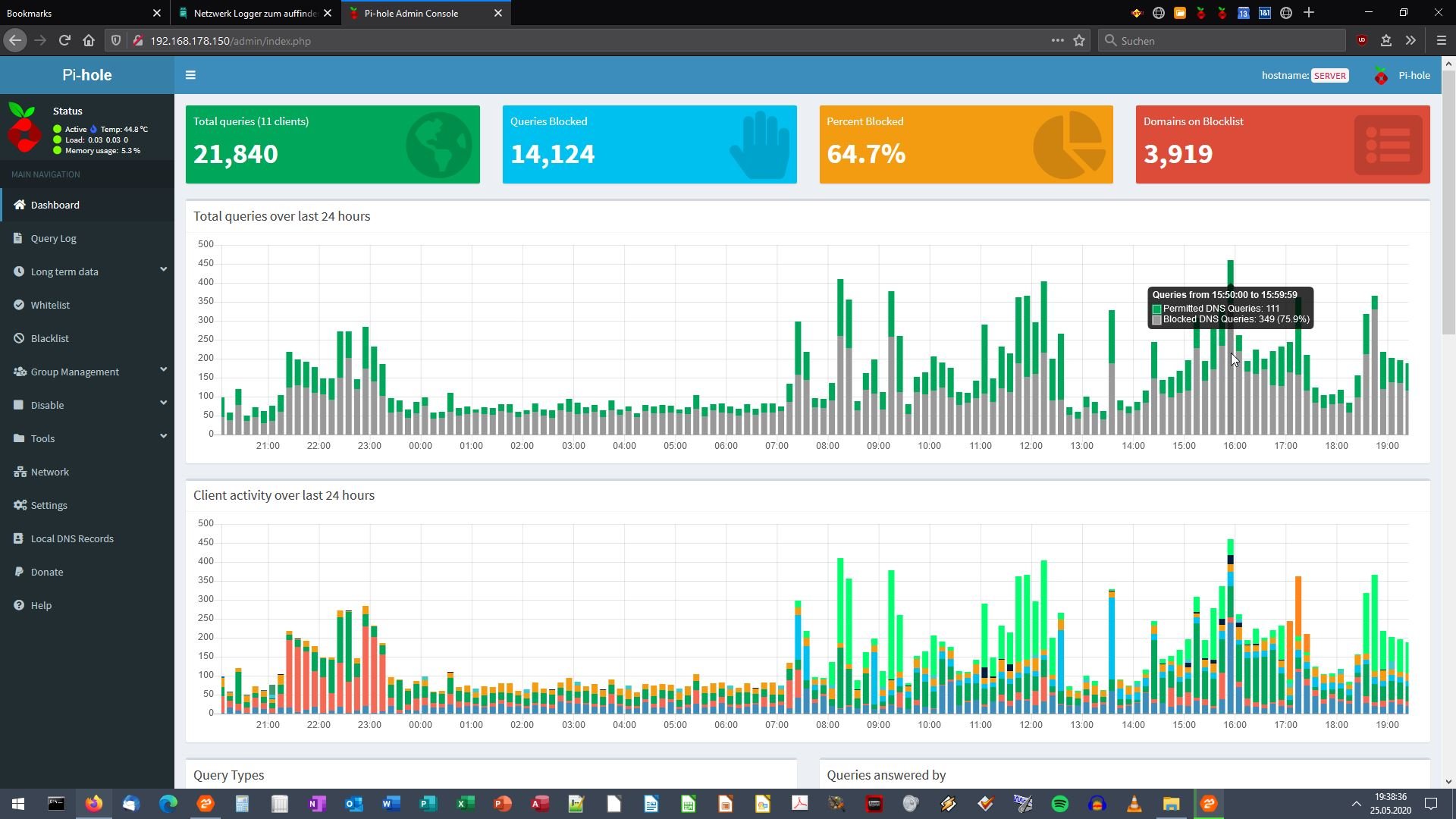This screenshot has width=1456, height=819.
Task: Close the Netzwerk Logger tab
Action: coord(328,13)
